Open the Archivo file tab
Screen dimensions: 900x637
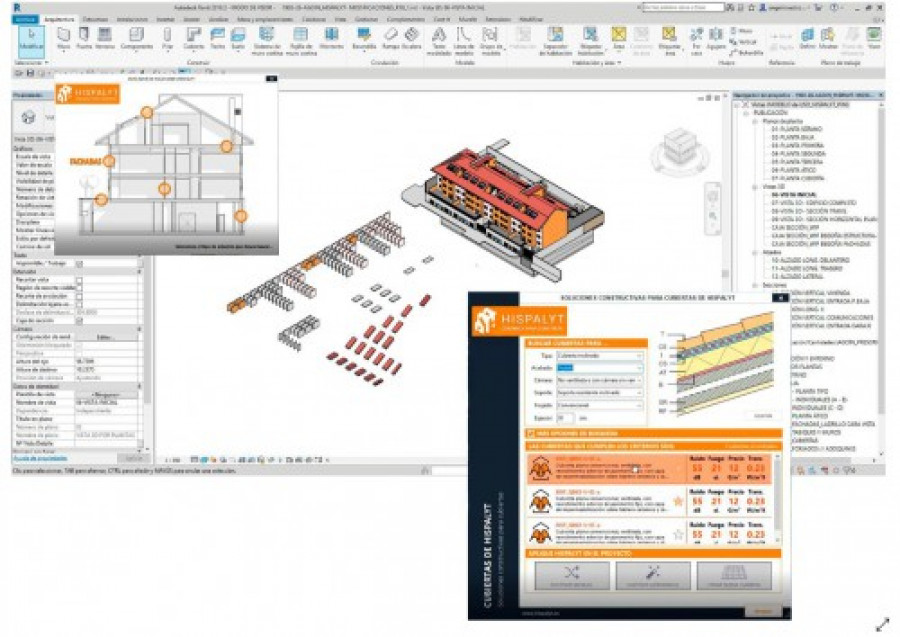[25, 20]
